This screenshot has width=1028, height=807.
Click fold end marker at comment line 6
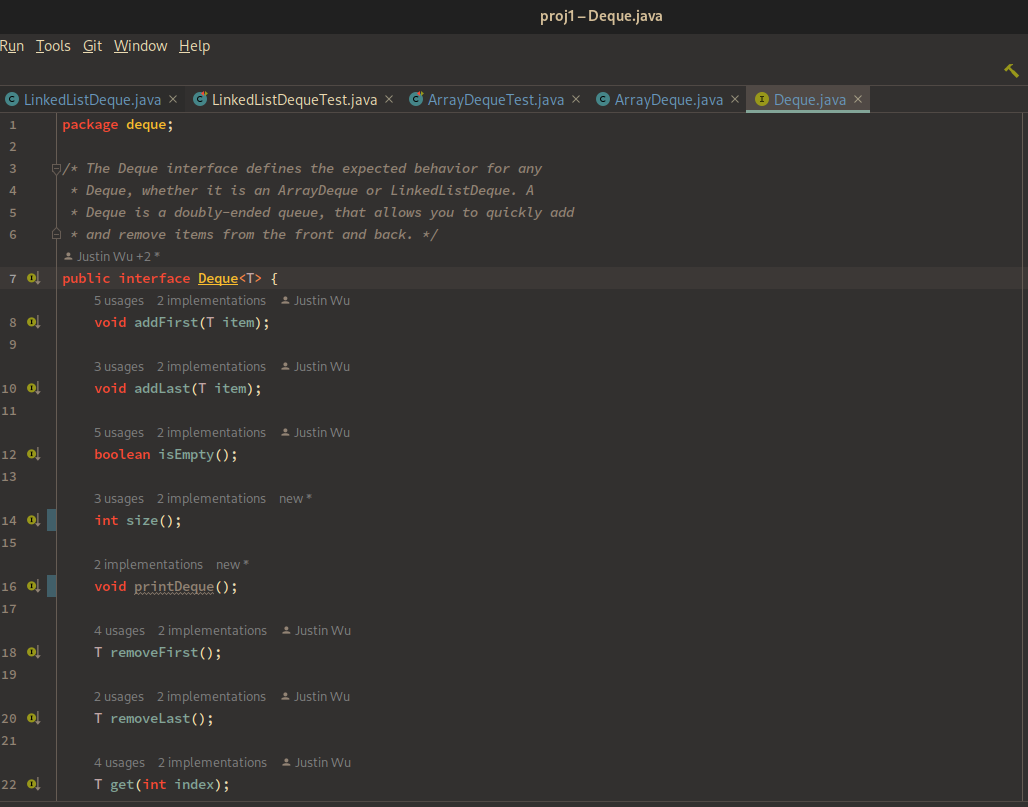click(x=57, y=234)
